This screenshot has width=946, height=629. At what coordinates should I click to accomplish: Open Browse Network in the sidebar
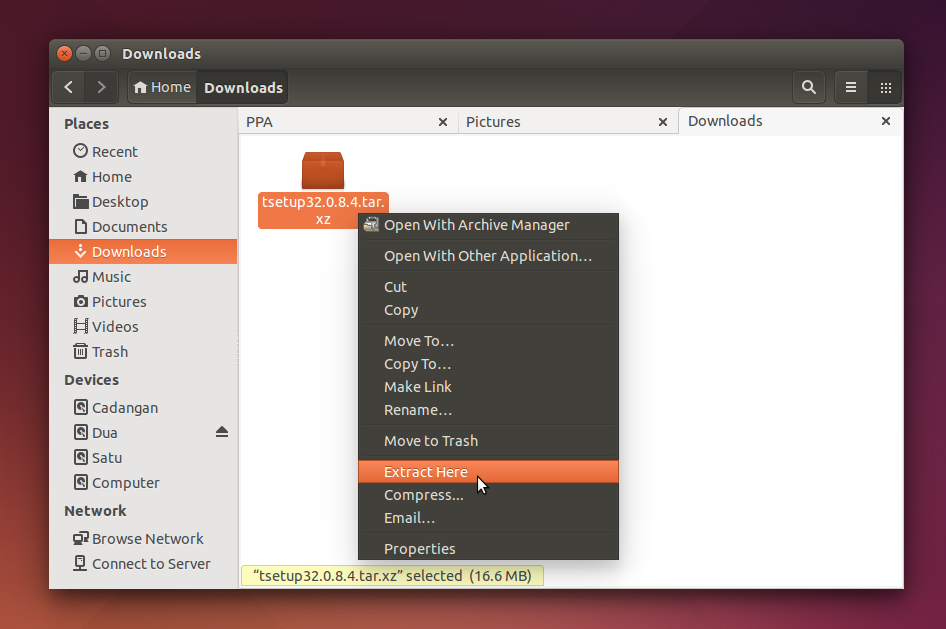coord(143,539)
